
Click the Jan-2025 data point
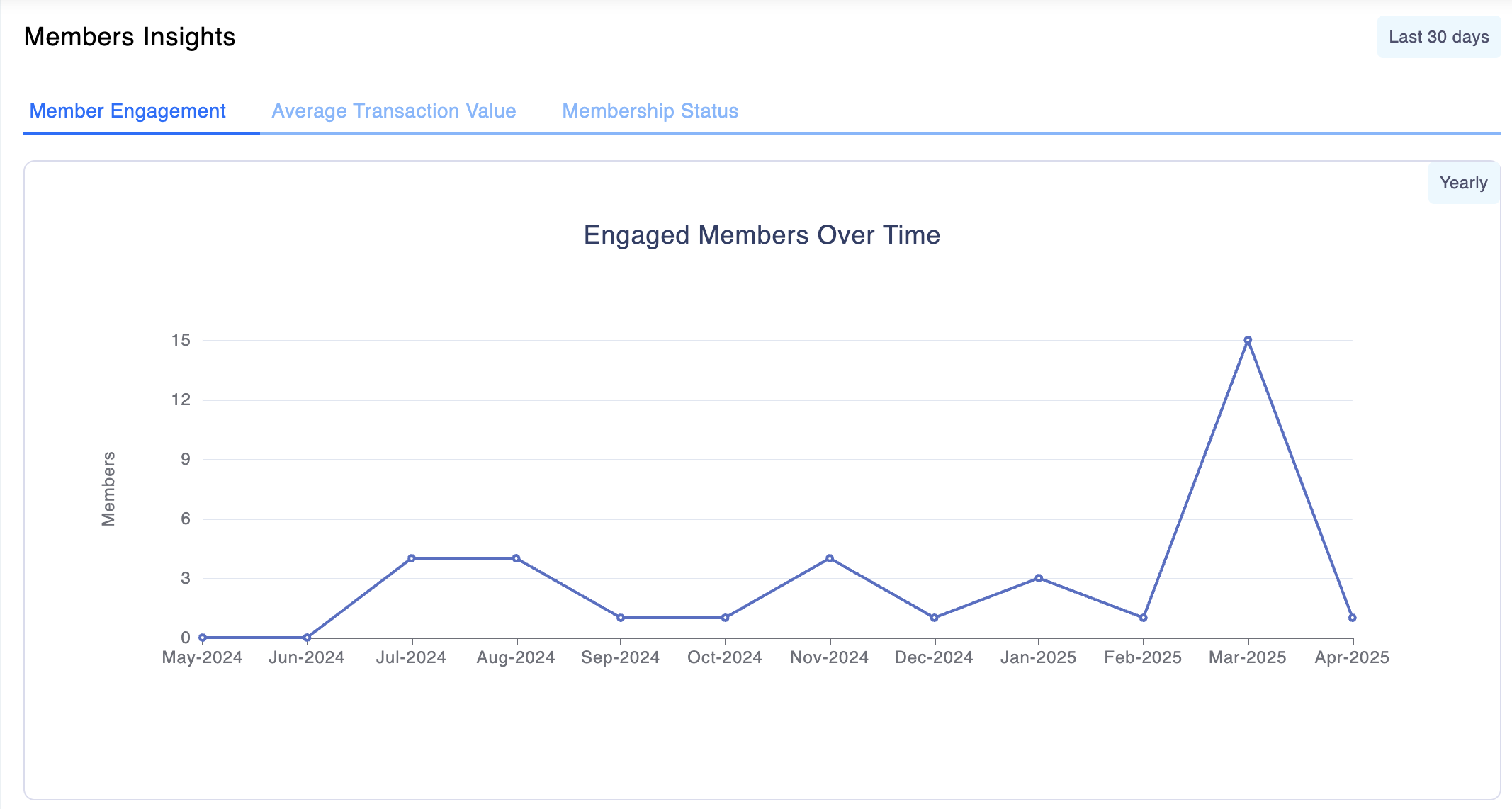point(1039,578)
